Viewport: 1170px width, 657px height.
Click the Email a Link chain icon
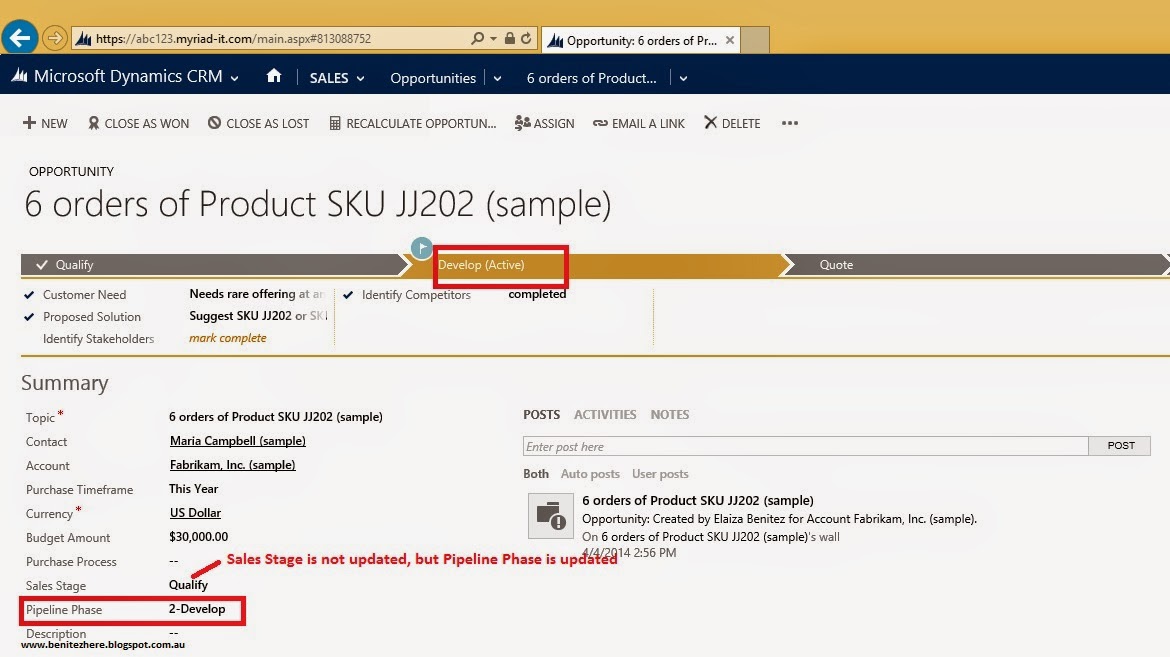point(600,123)
